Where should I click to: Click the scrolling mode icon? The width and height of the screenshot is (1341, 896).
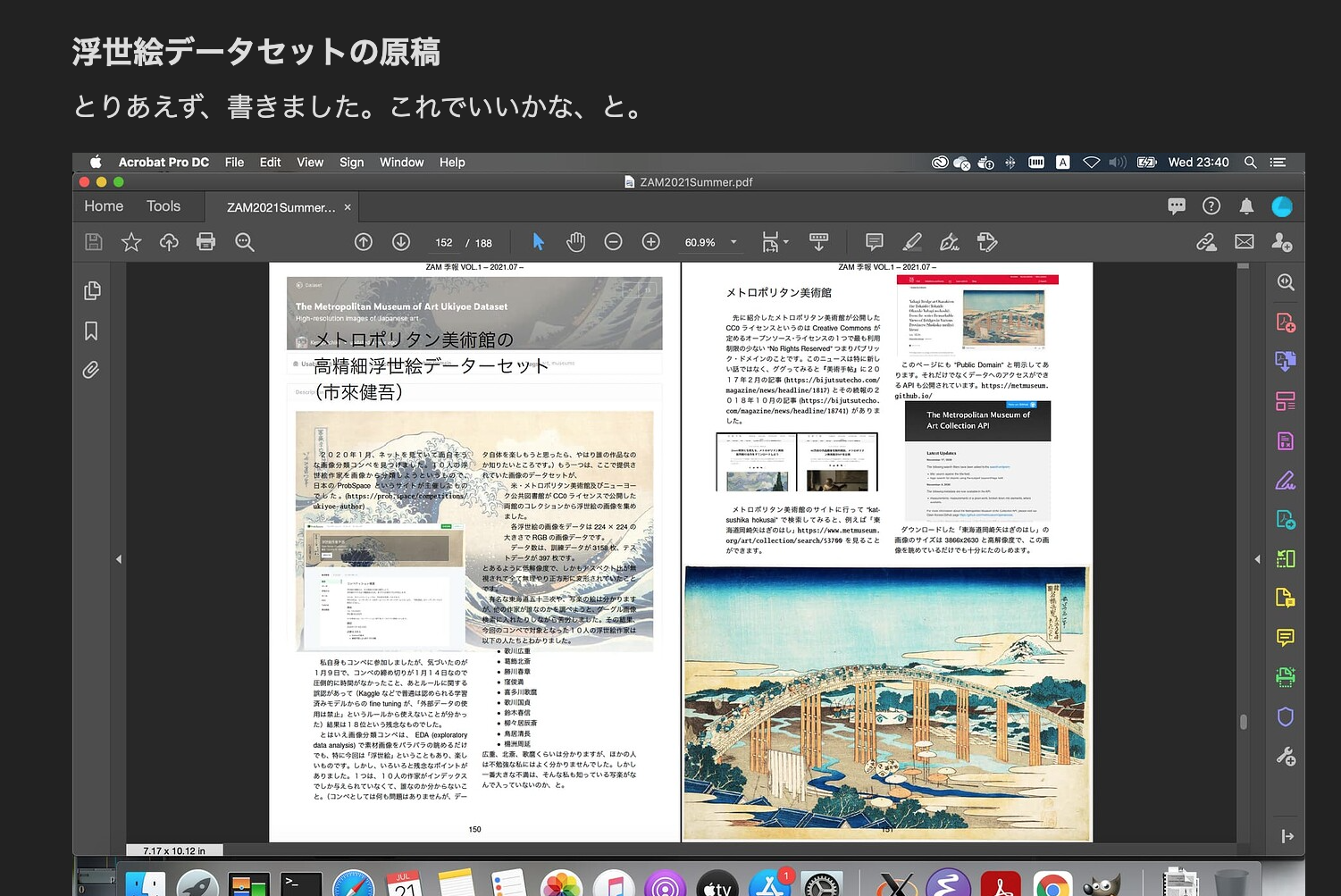818,242
